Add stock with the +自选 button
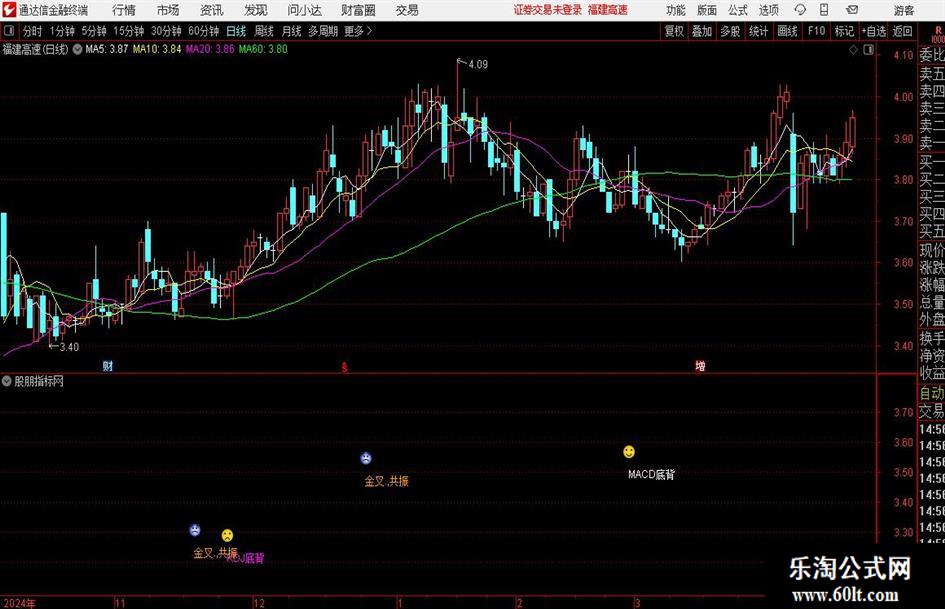Screen dimensions: 945x609 [874, 31]
